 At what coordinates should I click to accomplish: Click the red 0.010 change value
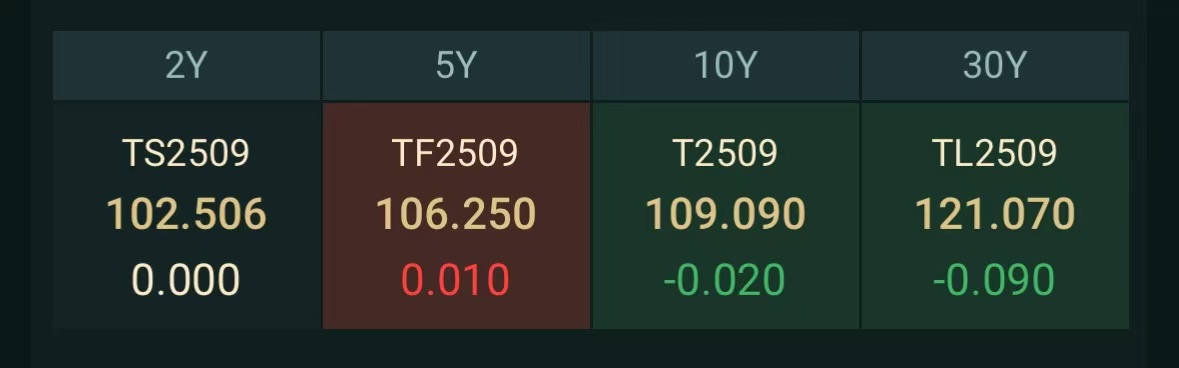pos(455,280)
